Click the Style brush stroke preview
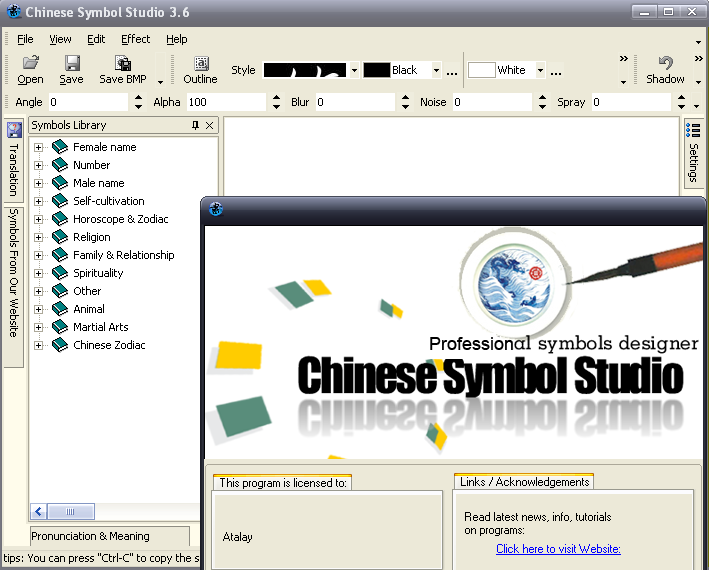Viewport: 709px width, 570px height. 305,70
